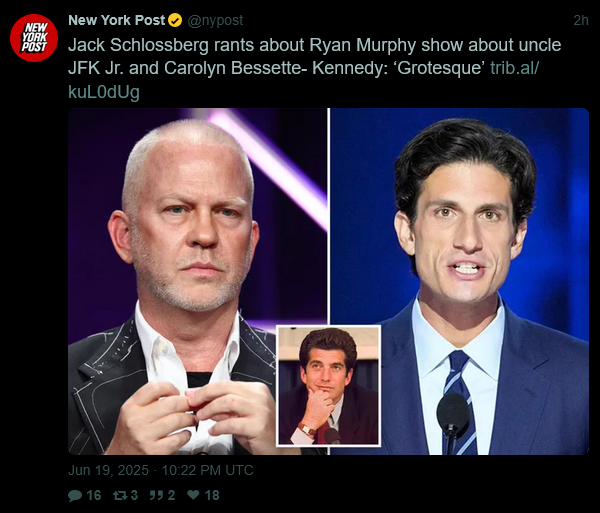Open replies via the speech bubble icon
The image size is (600, 513).
75,495
